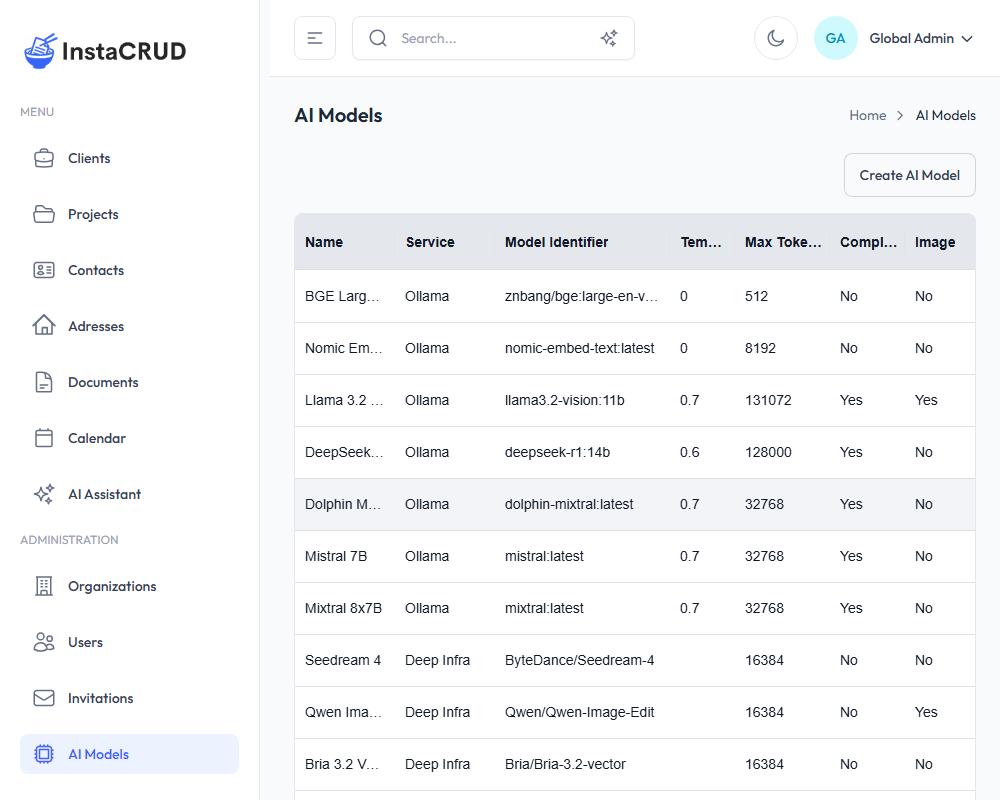Open the GA avatar profile menu
Screen dimensions: 1000x800
pyautogui.click(x=835, y=38)
